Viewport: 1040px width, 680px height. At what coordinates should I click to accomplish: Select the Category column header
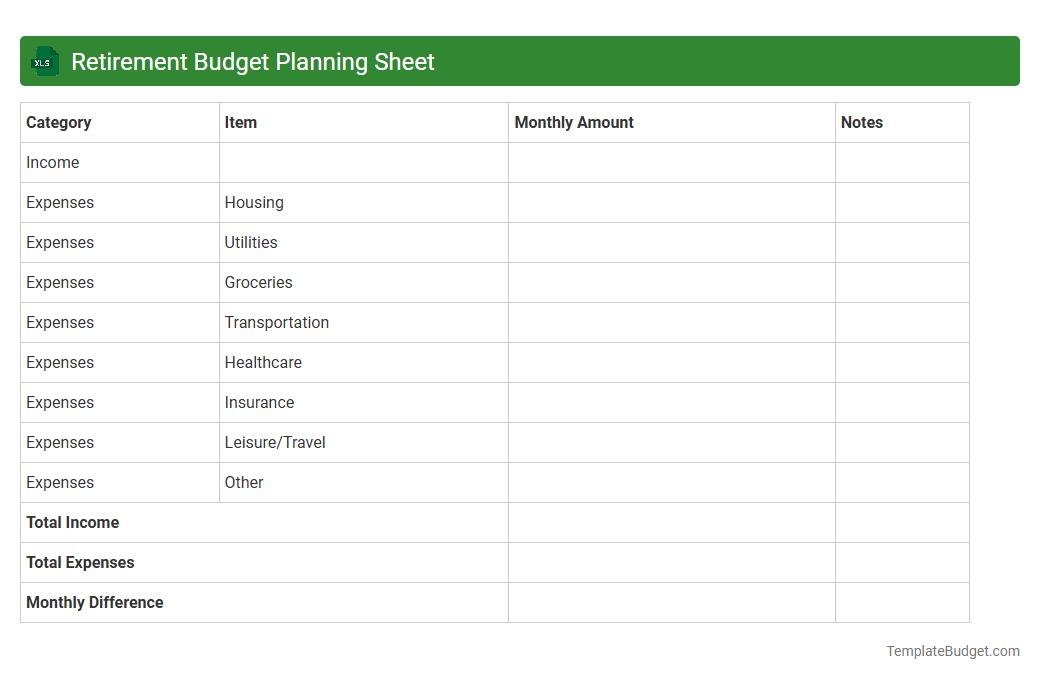(59, 122)
